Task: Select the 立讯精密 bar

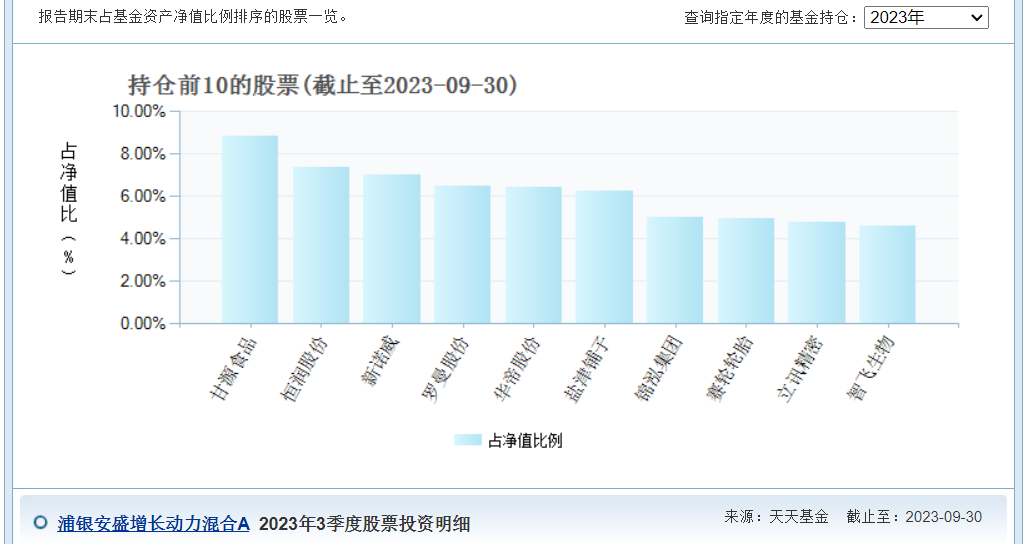Action: pyautogui.click(x=816, y=272)
